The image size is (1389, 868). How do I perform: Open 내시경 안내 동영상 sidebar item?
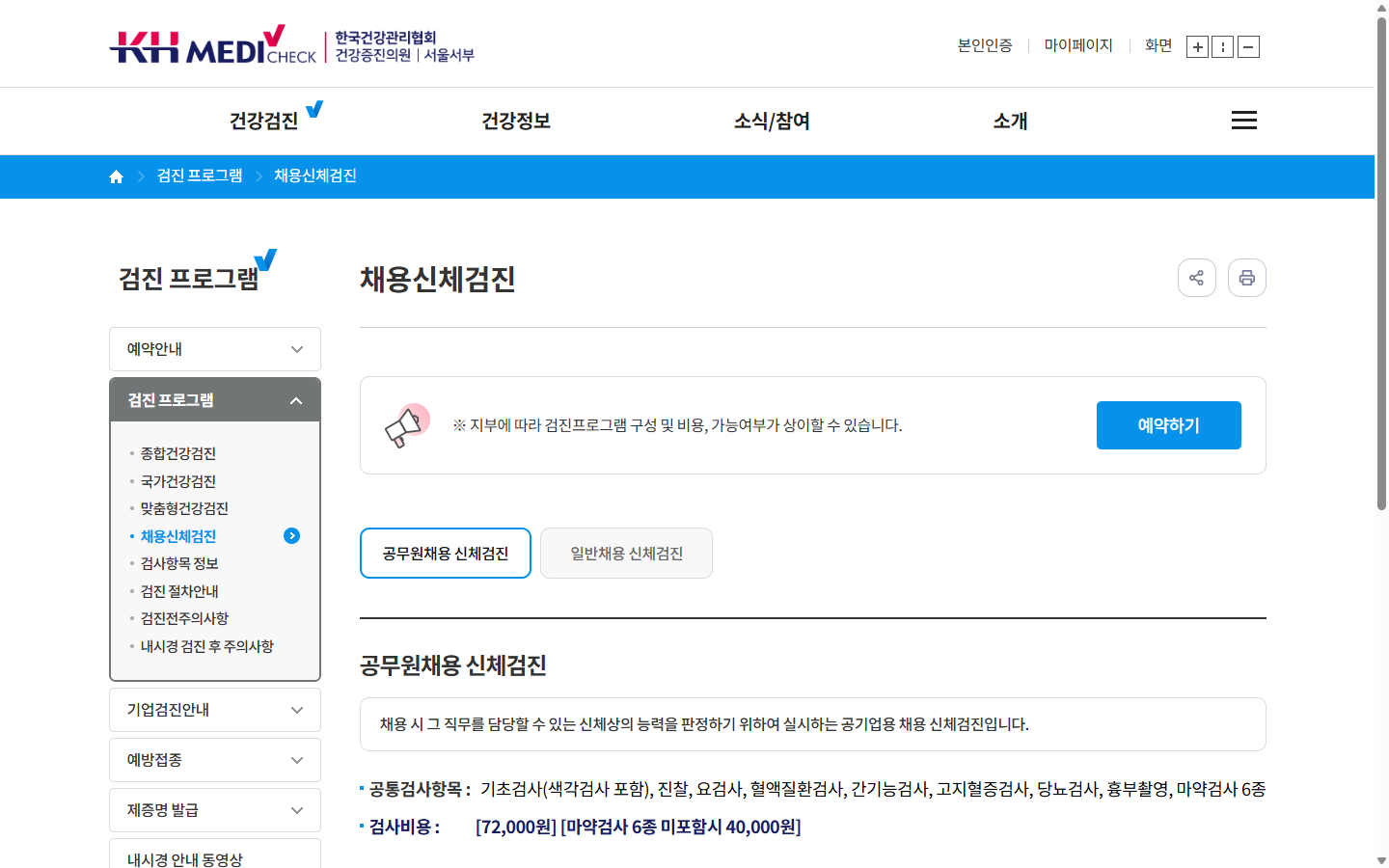tap(215, 854)
